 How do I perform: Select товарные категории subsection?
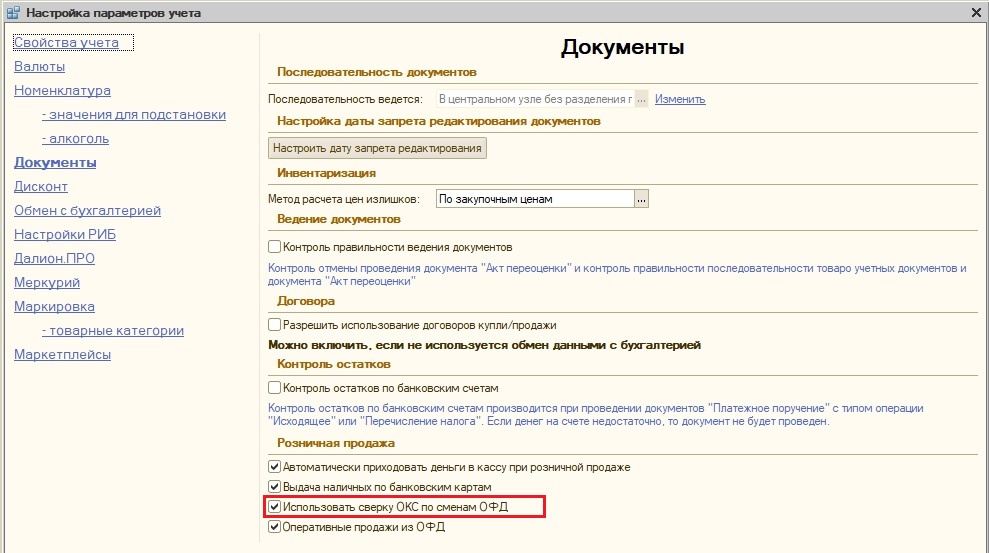point(113,330)
